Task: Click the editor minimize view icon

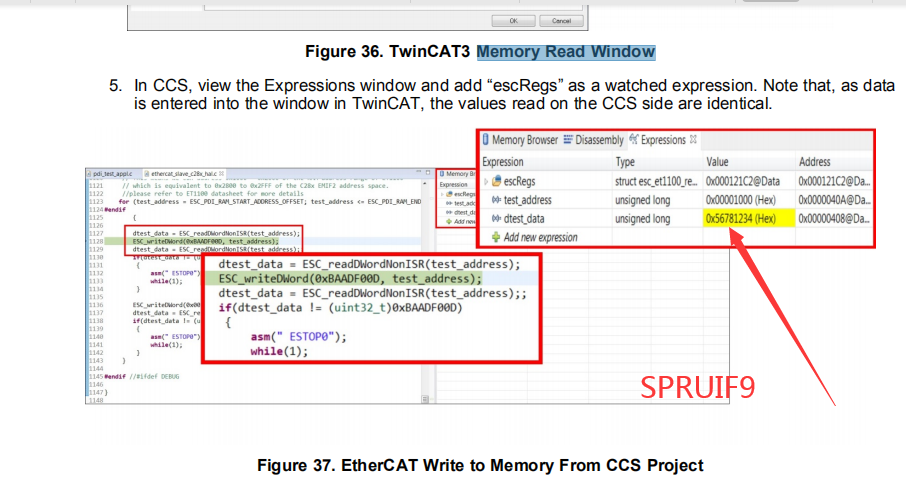Action: [x=419, y=172]
